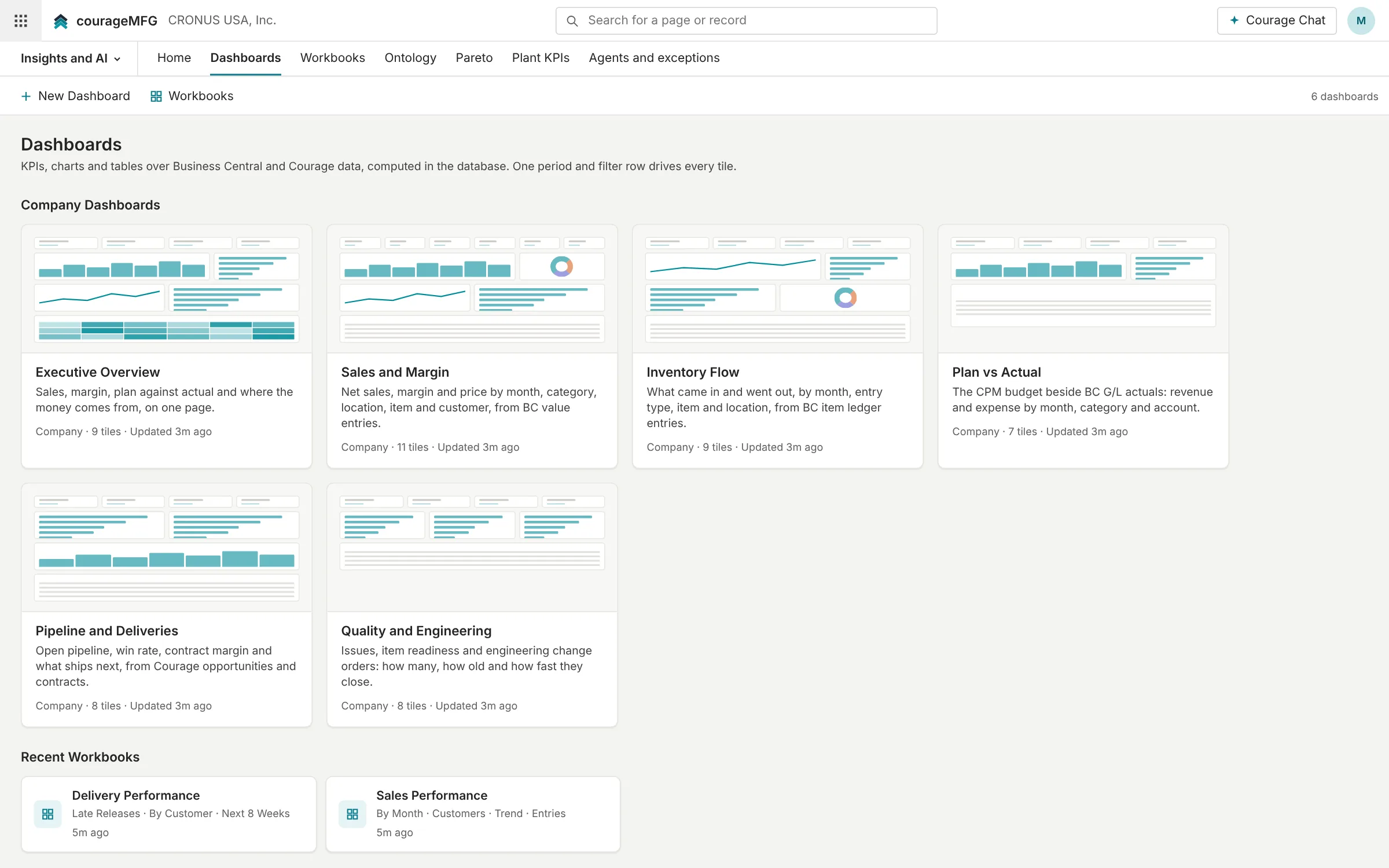Image resolution: width=1389 pixels, height=868 pixels.
Task: Open the Delivery Performance recent workbook
Action: point(169,814)
